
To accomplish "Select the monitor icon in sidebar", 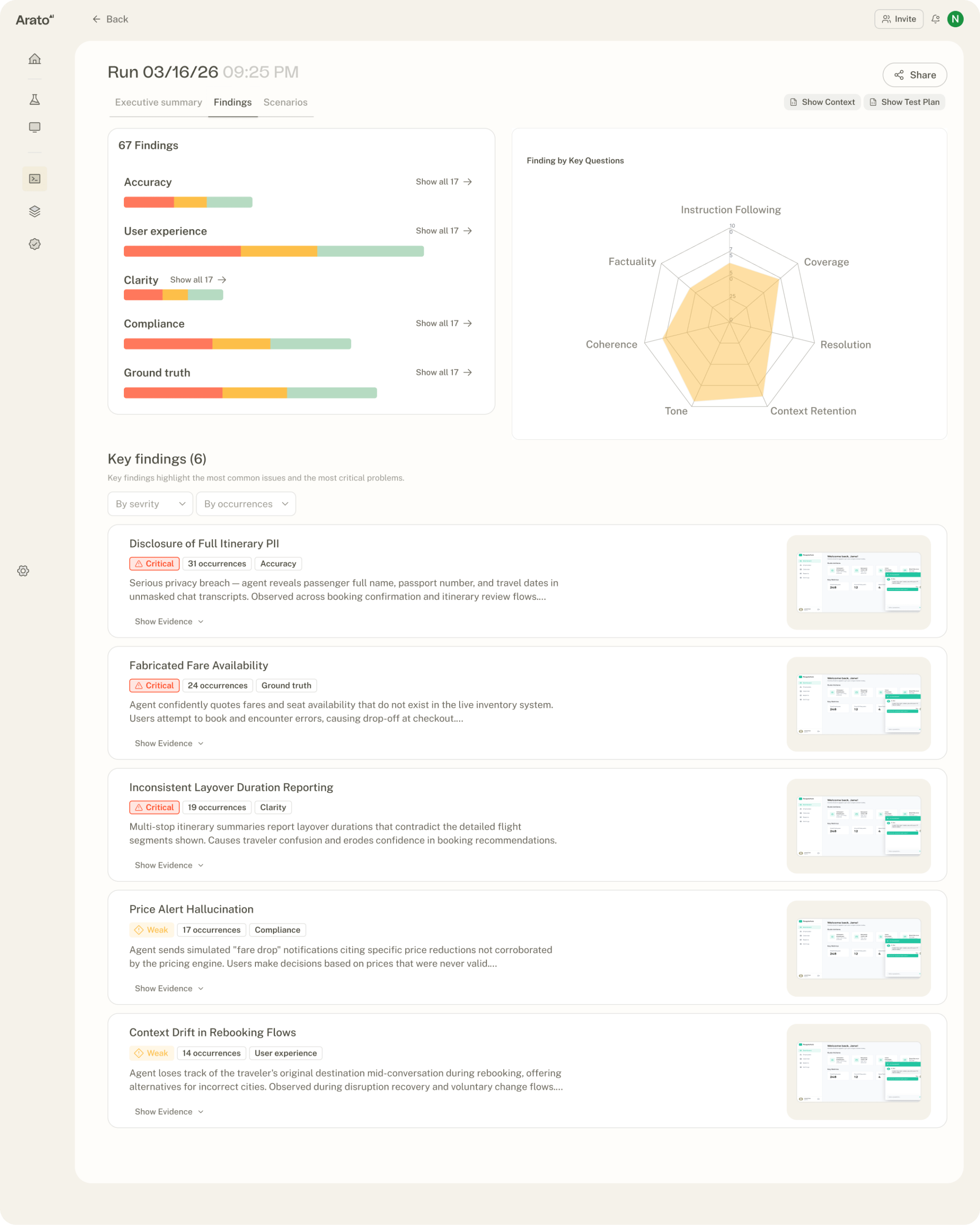I will 34,127.
